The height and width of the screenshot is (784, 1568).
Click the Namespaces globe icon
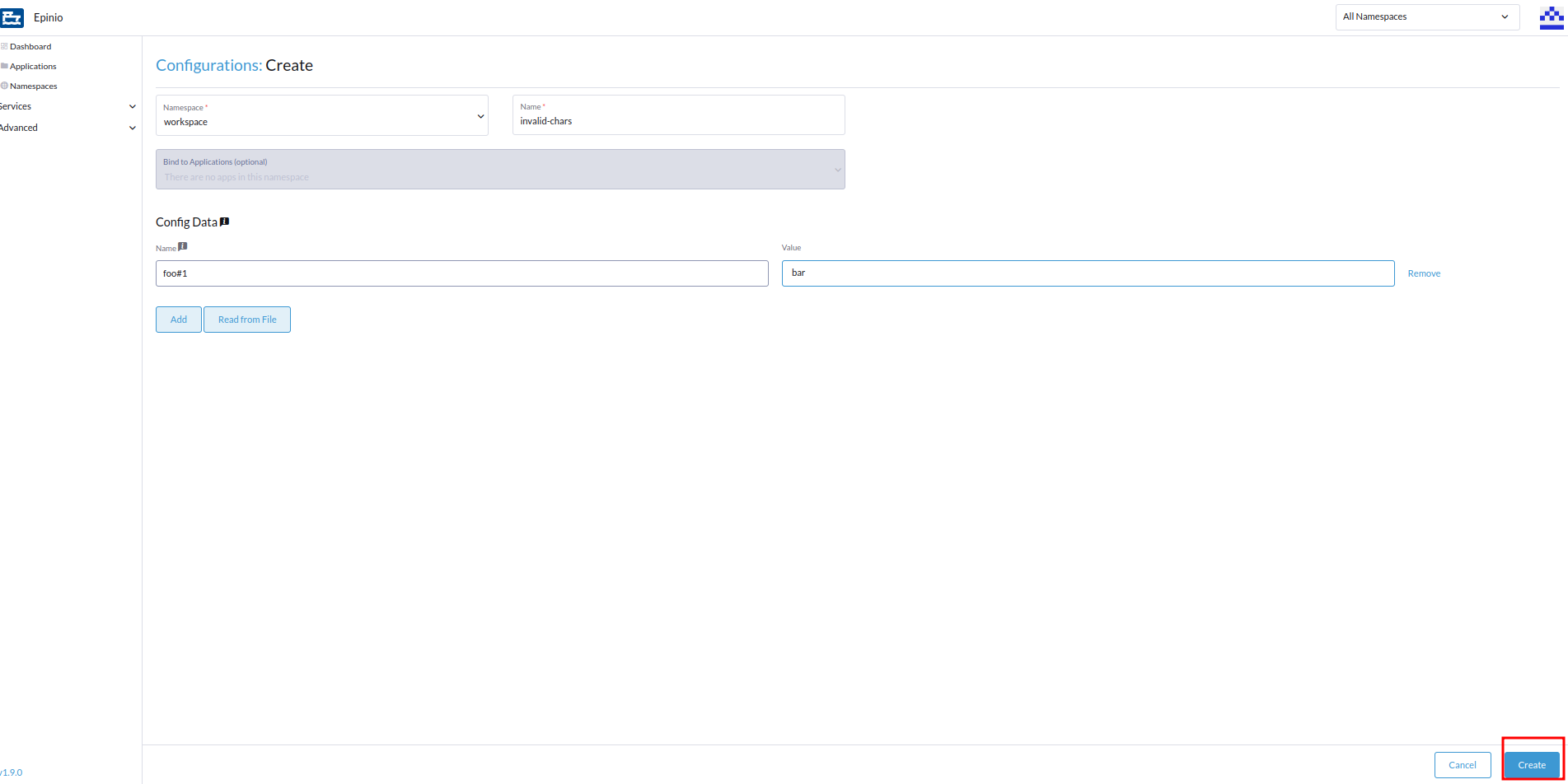[x=4, y=86]
